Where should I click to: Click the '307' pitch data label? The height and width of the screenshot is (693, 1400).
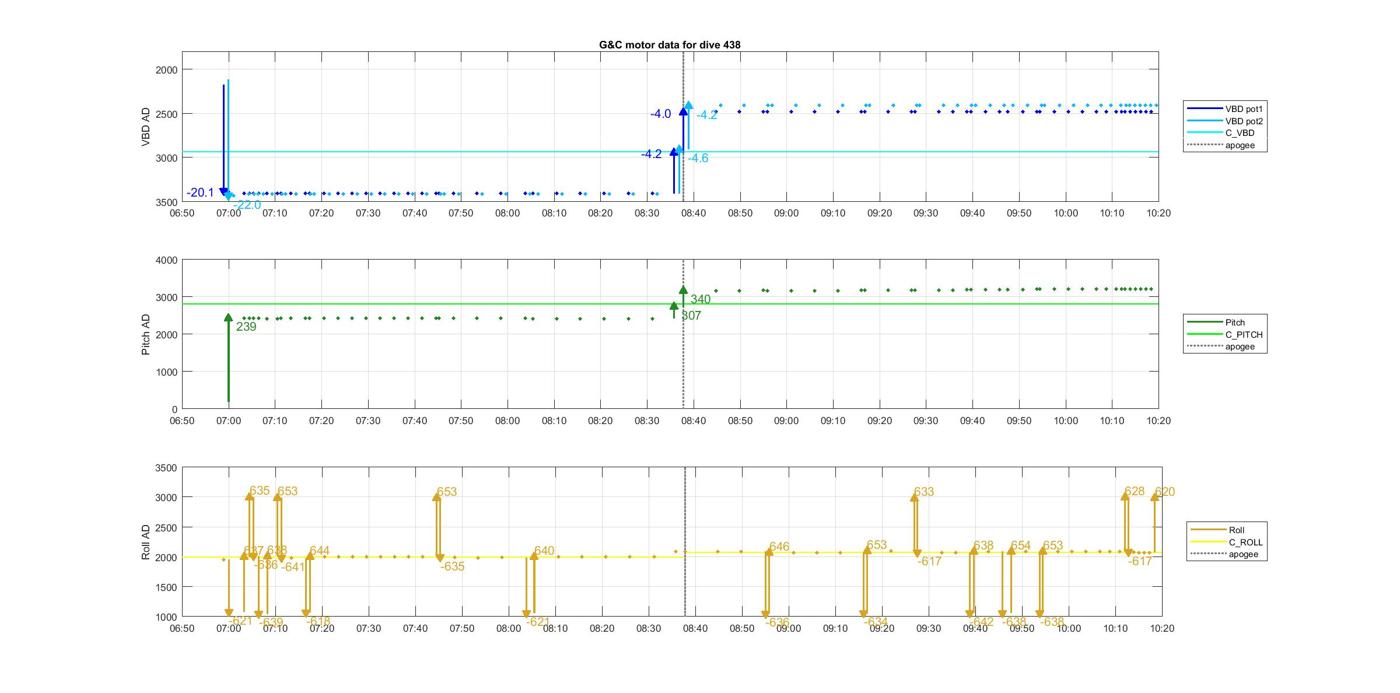pyautogui.click(x=691, y=315)
